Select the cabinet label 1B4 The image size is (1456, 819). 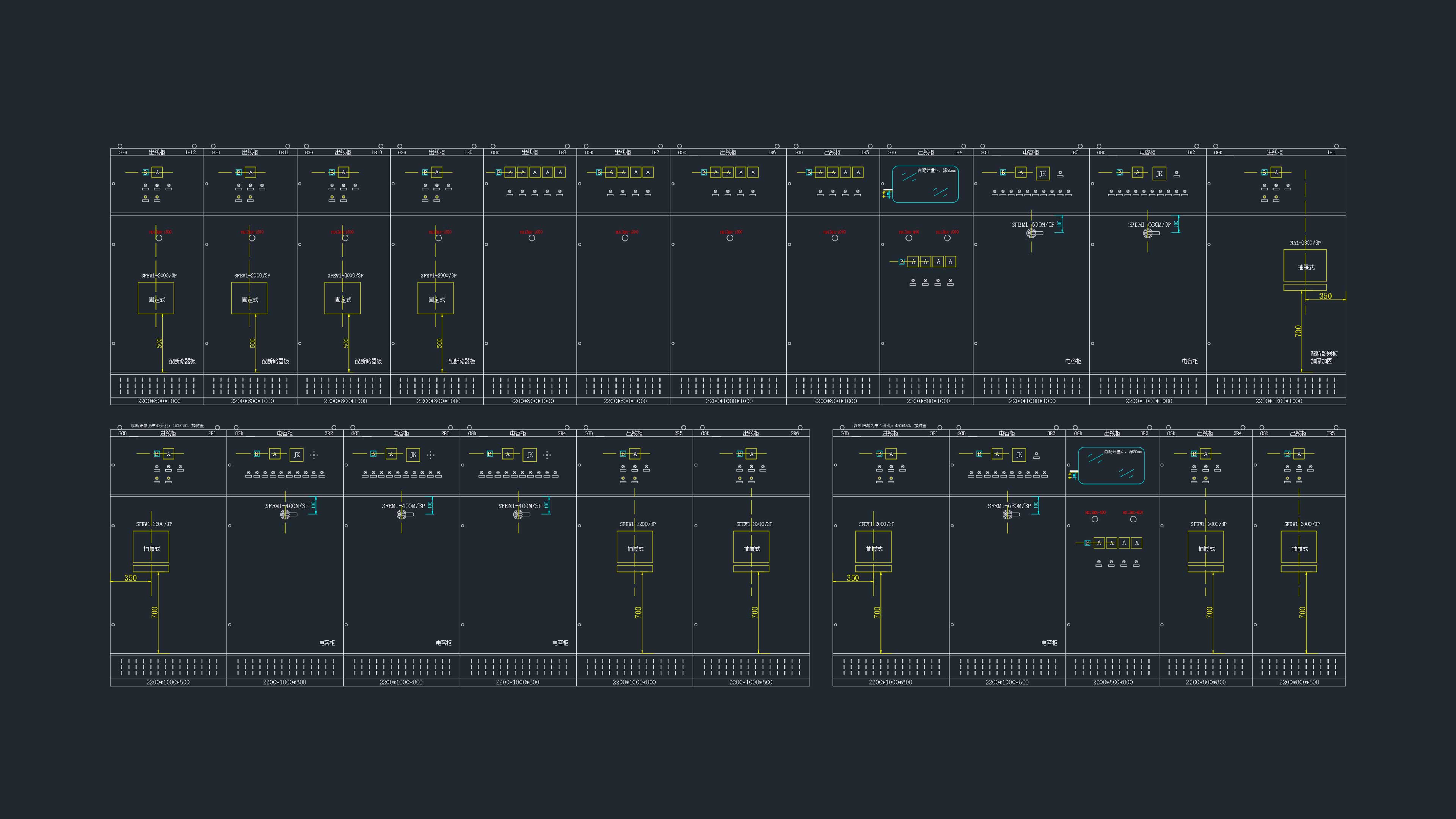(957, 152)
